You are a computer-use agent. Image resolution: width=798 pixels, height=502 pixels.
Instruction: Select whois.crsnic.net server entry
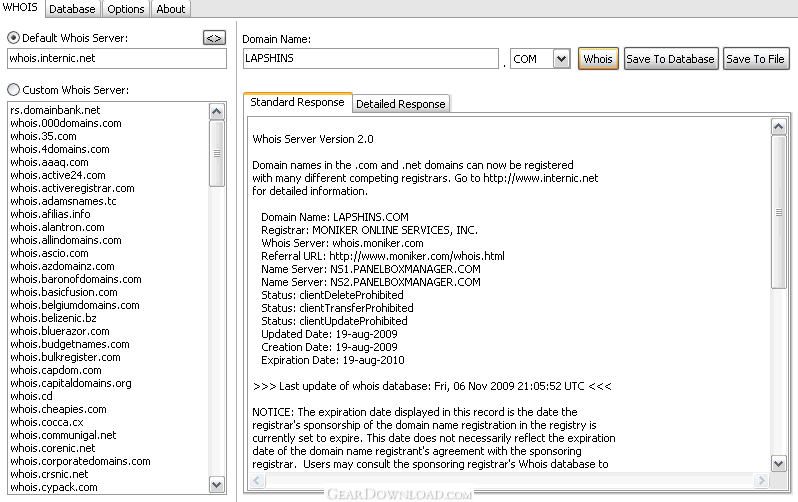(x=49, y=474)
